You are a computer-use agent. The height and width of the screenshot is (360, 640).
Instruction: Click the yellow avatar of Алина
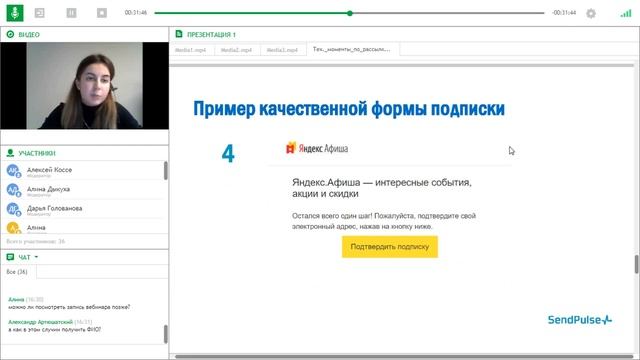(x=13, y=227)
